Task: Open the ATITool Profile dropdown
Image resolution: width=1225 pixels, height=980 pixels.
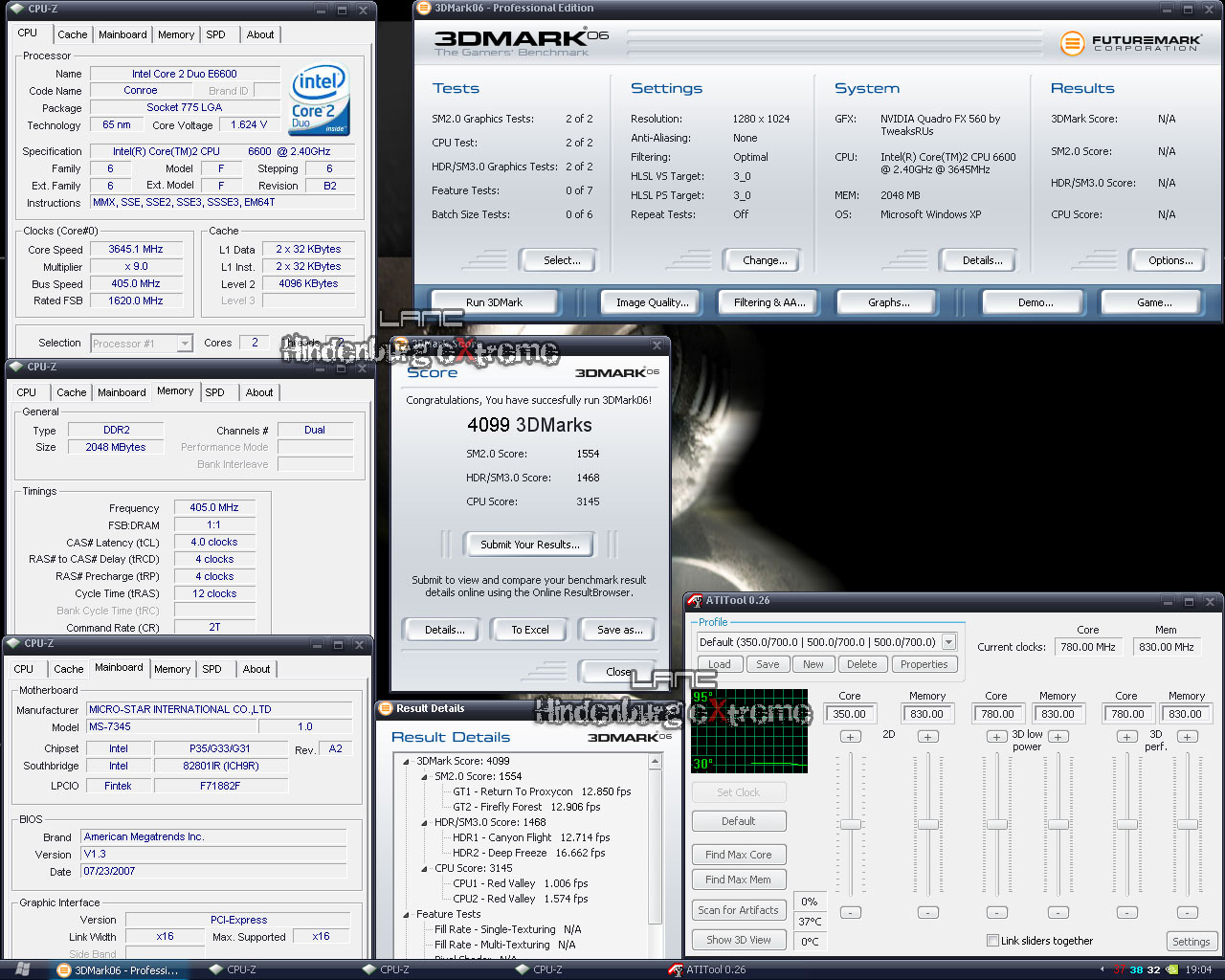Action: (x=948, y=642)
